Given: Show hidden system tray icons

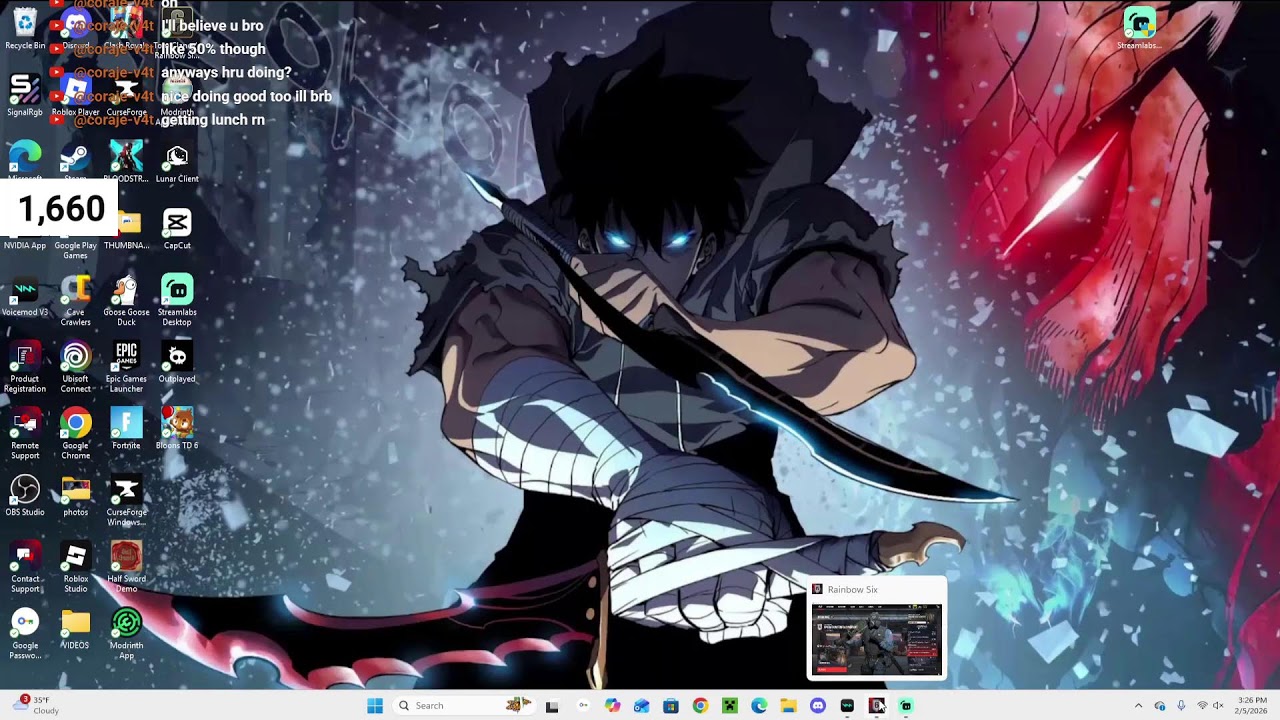Looking at the screenshot, I should tap(1138, 706).
